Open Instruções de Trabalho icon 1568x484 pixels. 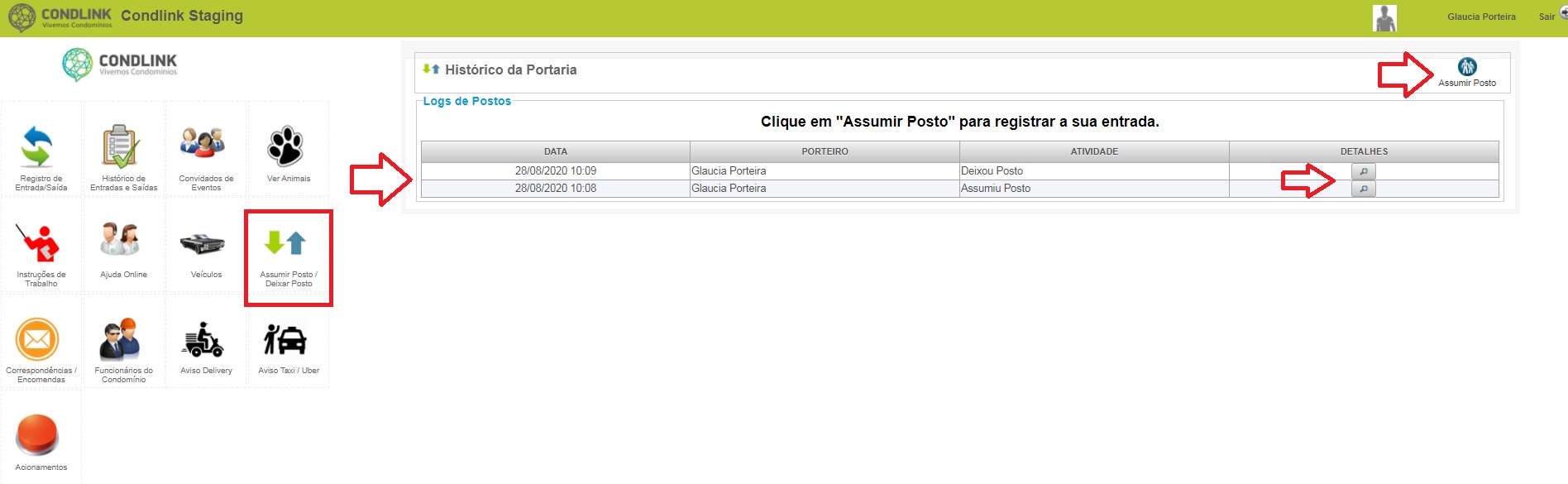click(x=38, y=243)
